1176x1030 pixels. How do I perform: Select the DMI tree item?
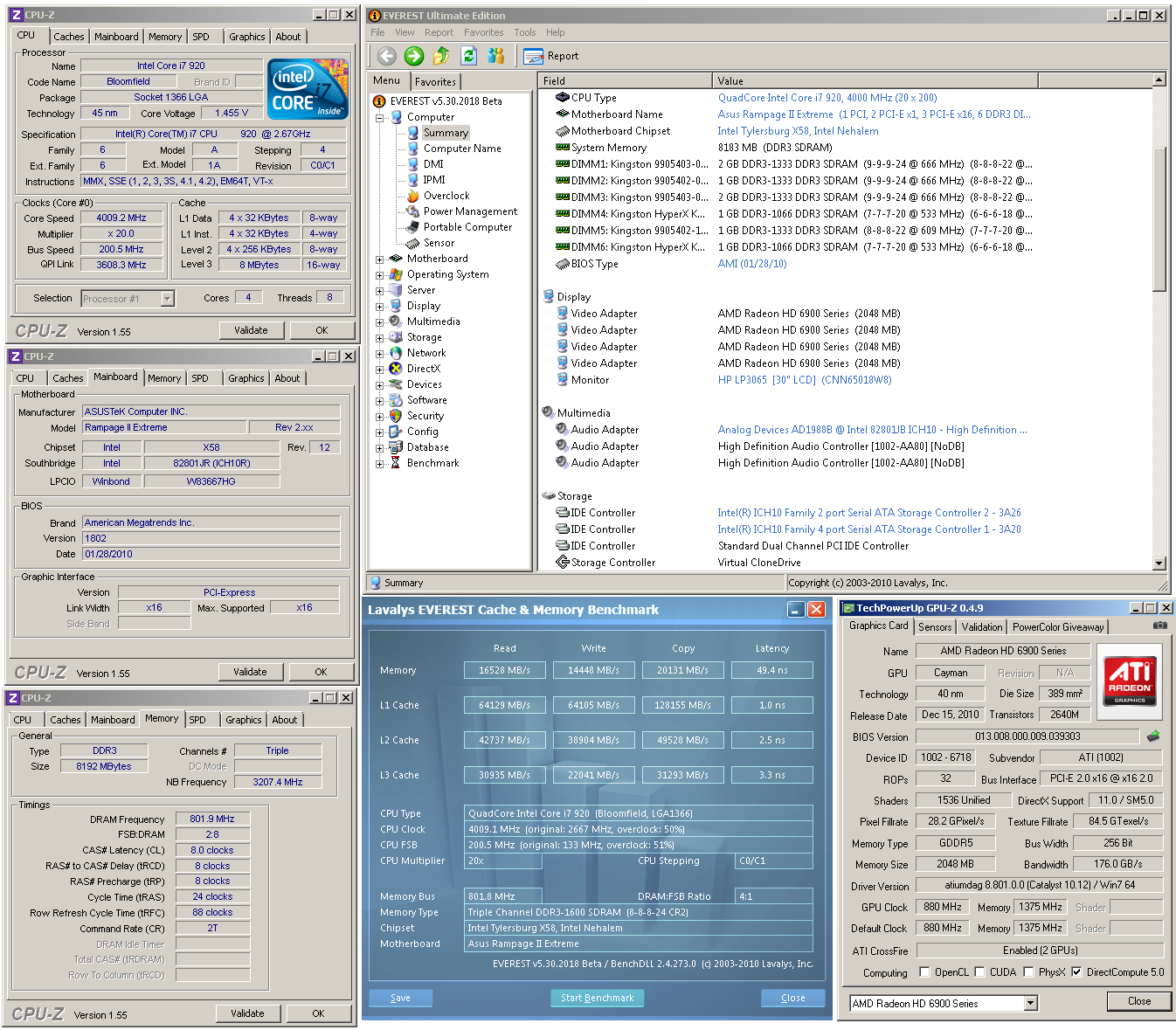click(x=433, y=164)
